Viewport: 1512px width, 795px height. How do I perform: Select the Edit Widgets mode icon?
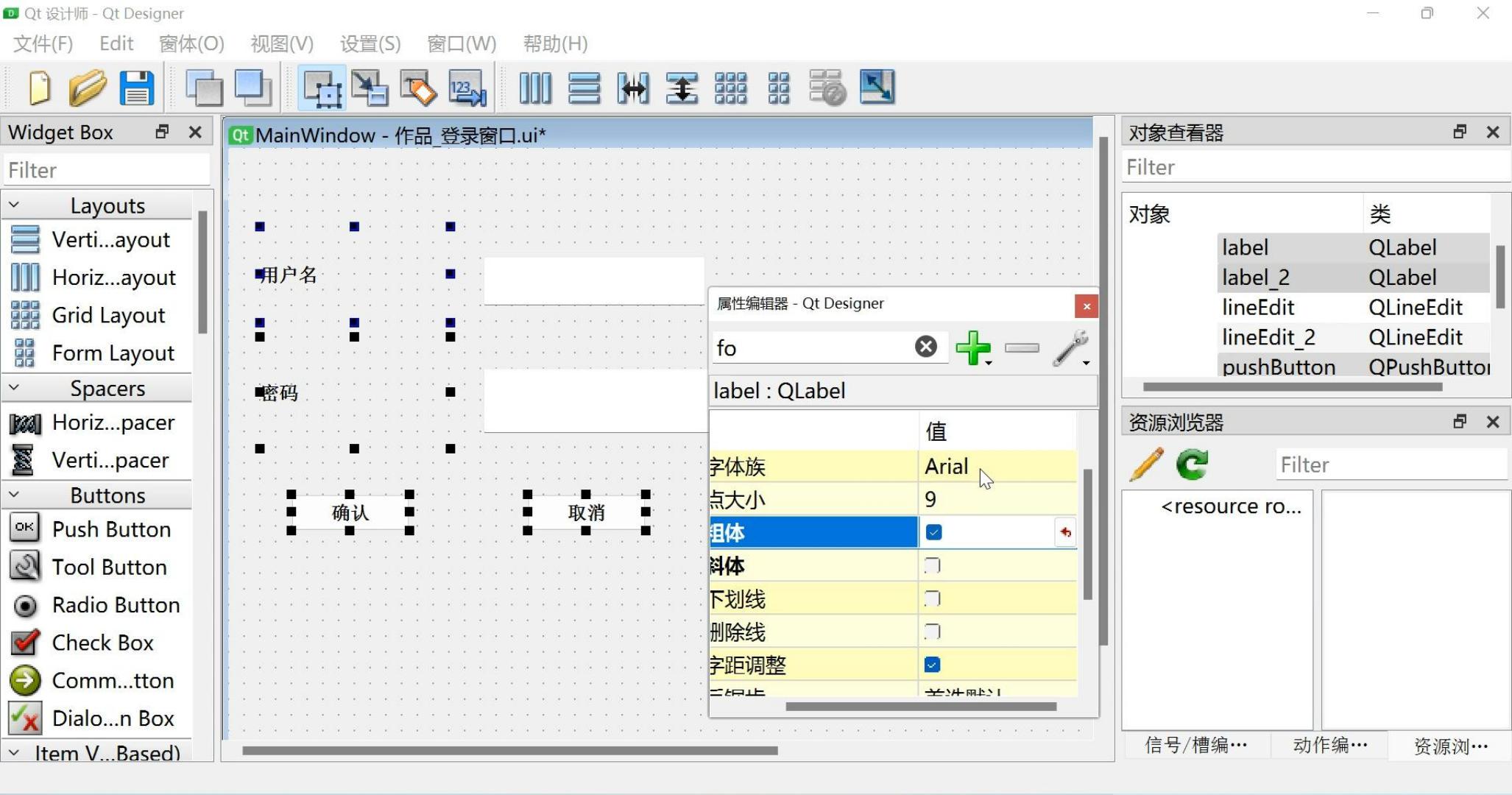322,88
